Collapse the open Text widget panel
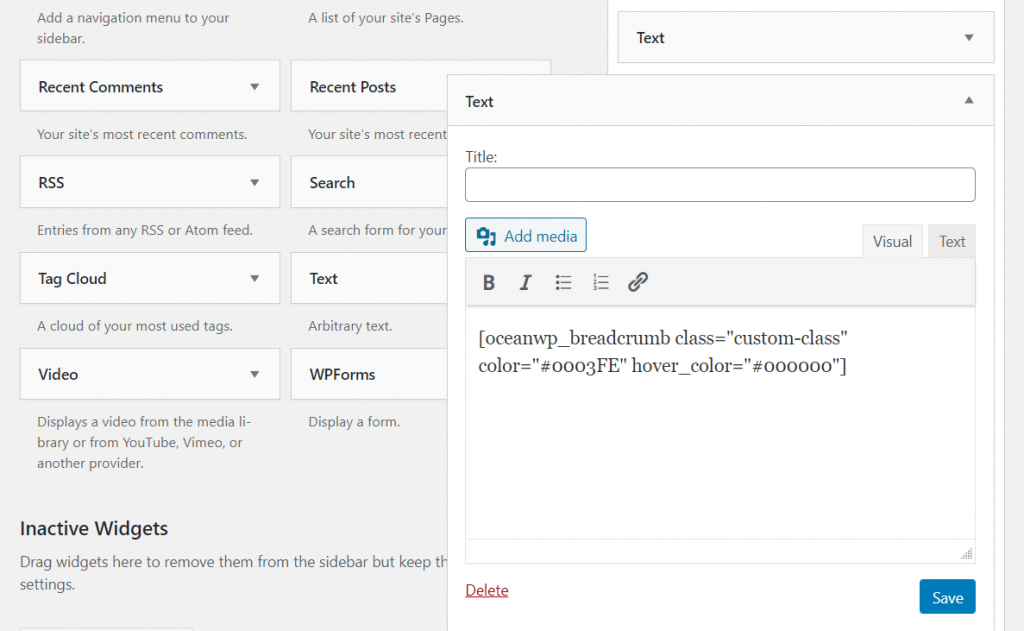Screen dimensions: 1024x631 [967, 100]
